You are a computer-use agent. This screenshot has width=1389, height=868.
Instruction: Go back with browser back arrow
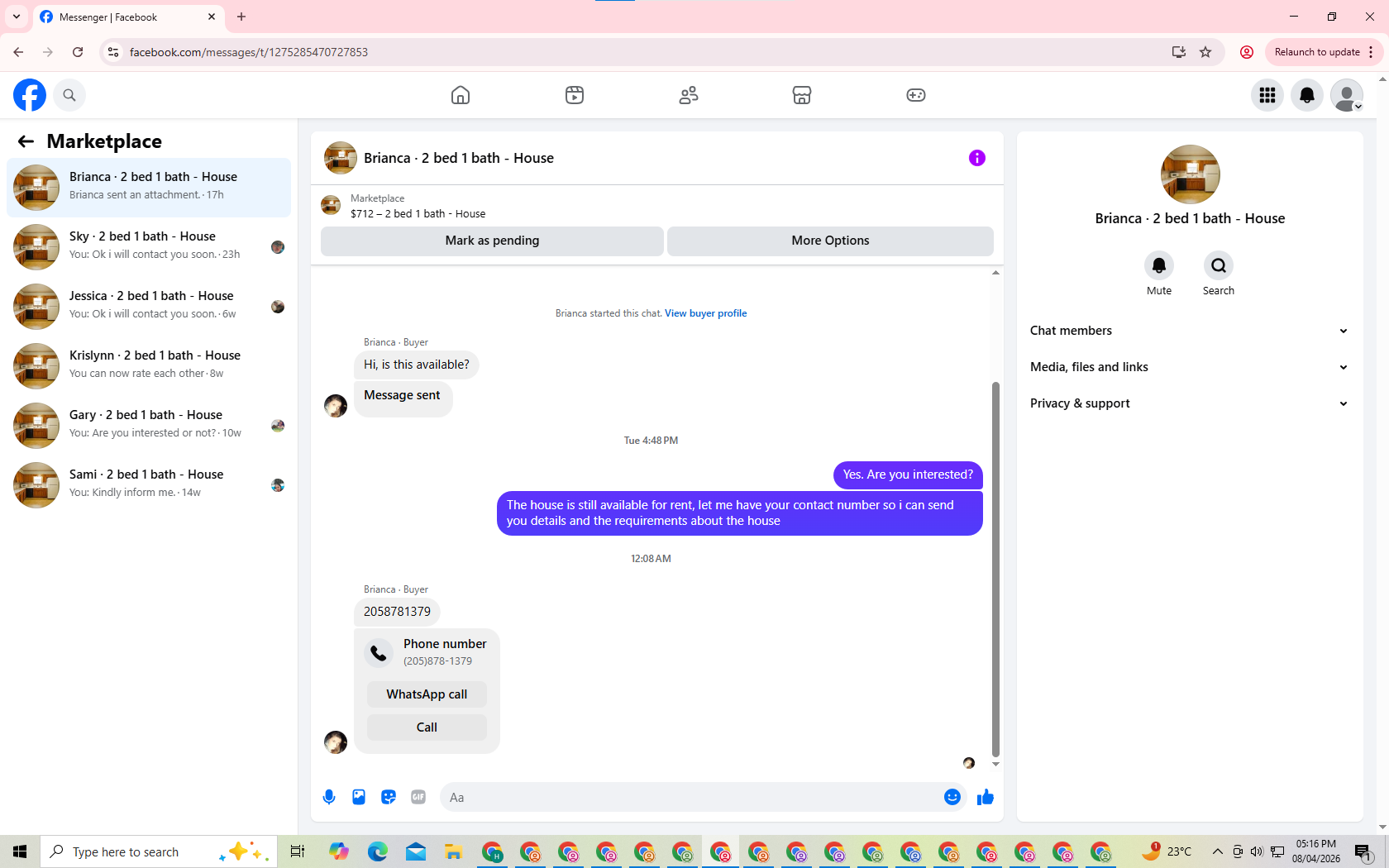(x=18, y=52)
